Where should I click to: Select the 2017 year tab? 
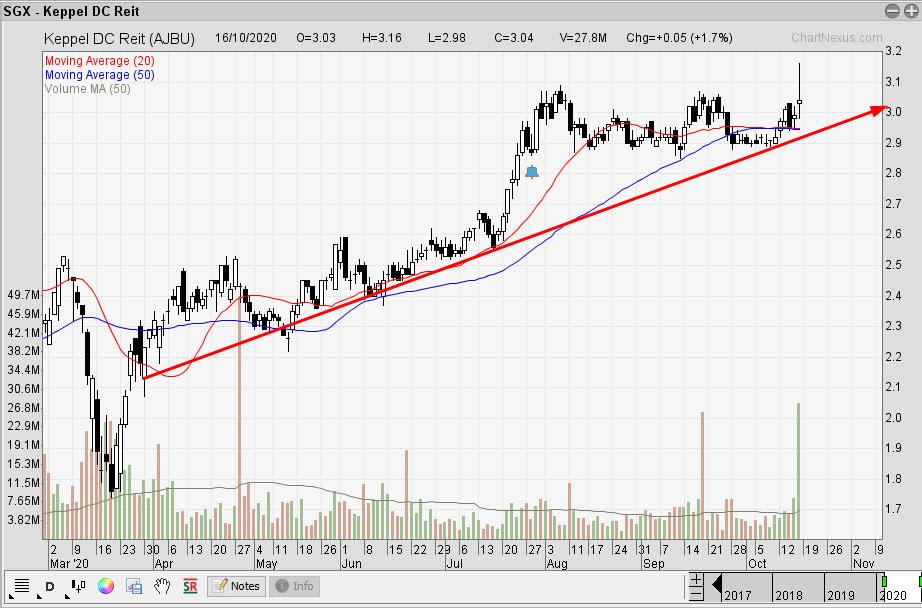[x=738, y=594]
